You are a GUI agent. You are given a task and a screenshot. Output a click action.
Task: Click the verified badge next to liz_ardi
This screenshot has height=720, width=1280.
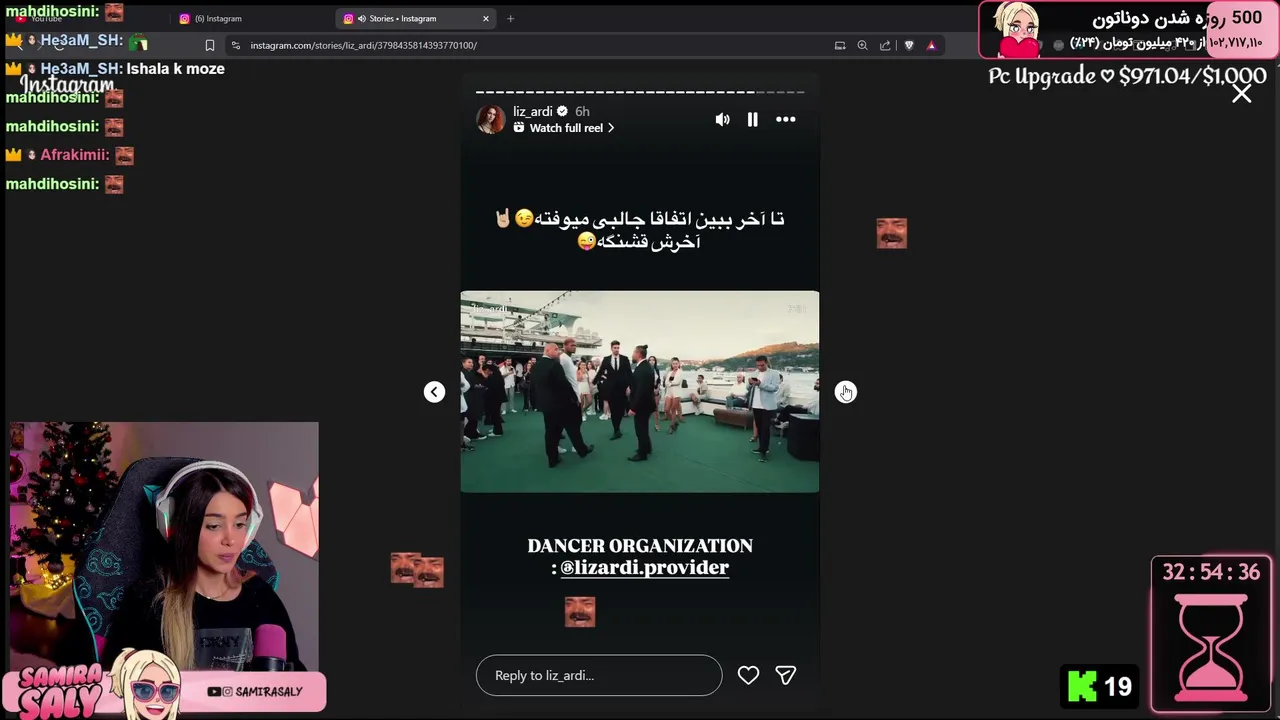pyautogui.click(x=562, y=111)
